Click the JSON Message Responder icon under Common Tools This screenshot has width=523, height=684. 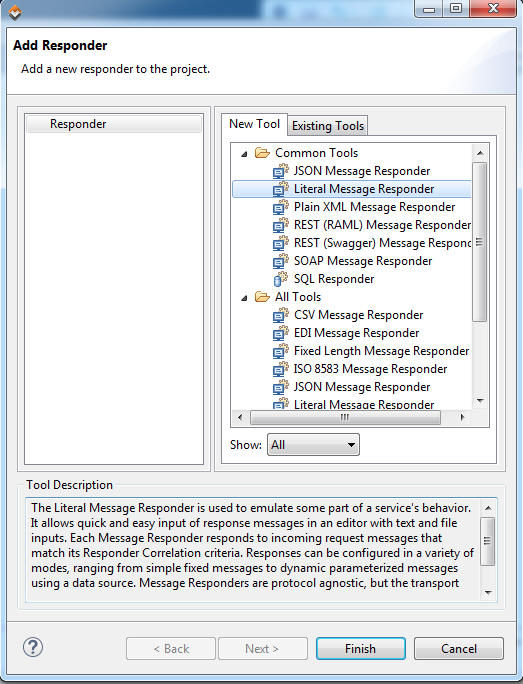coord(280,171)
